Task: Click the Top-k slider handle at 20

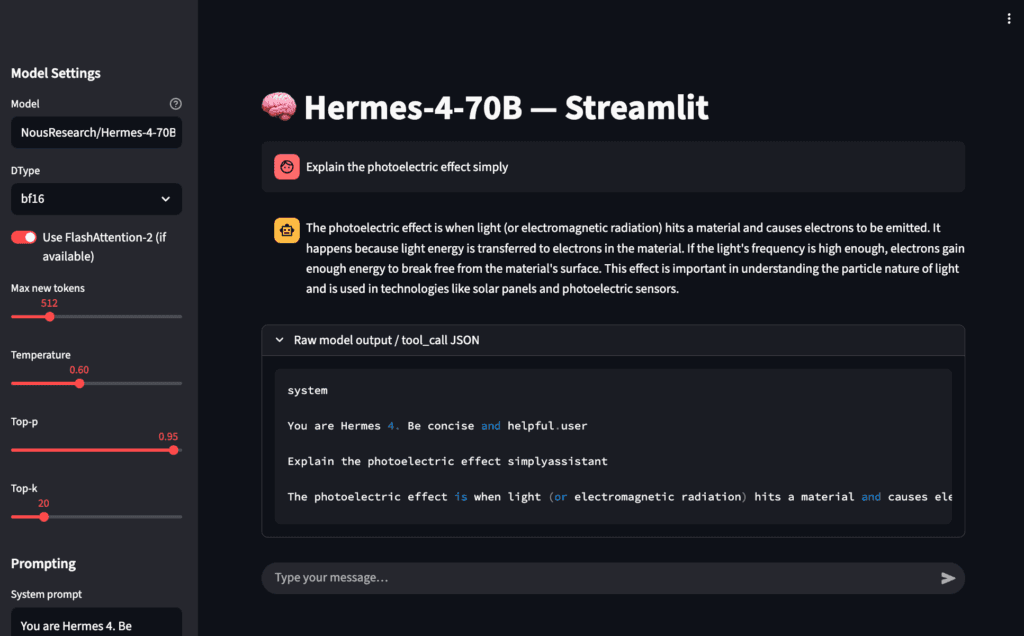Action: pyautogui.click(x=44, y=517)
